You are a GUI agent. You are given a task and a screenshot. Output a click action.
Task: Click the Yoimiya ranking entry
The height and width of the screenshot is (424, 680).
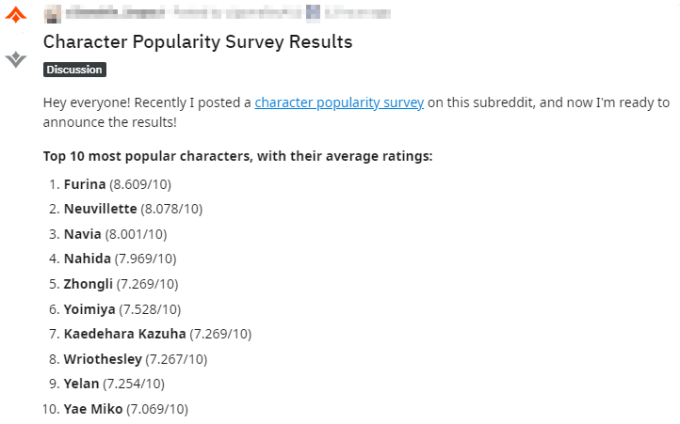pyautogui.click(x=91, y=309)
